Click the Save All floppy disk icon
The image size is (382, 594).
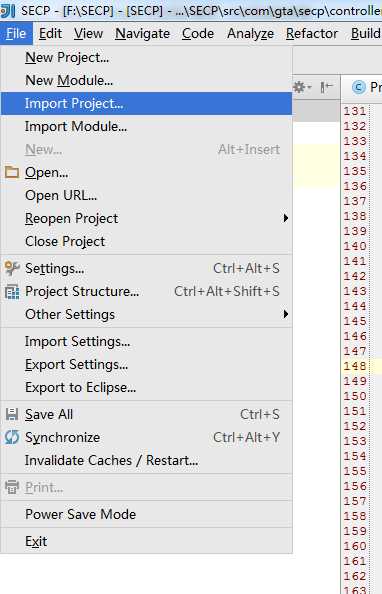[12, 414]
